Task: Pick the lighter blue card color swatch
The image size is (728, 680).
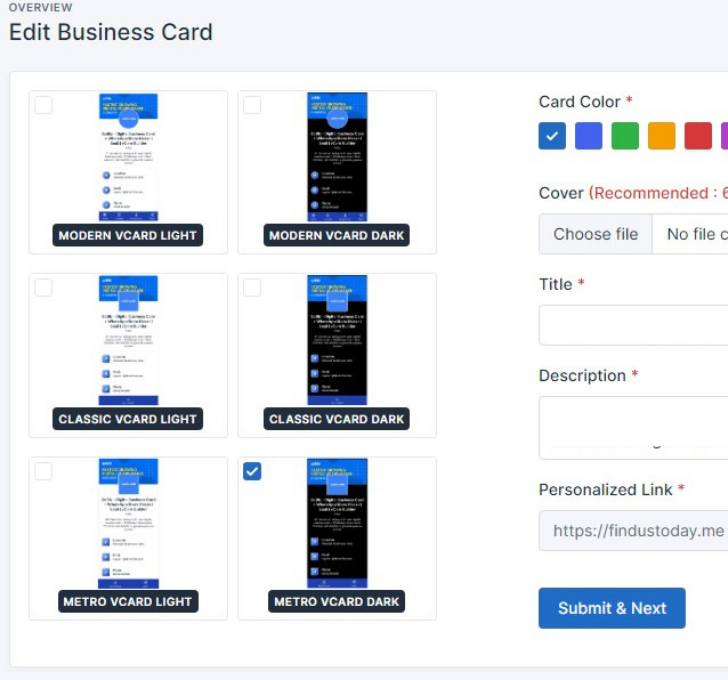Action: pyautogui.click(x=589, y=136)
